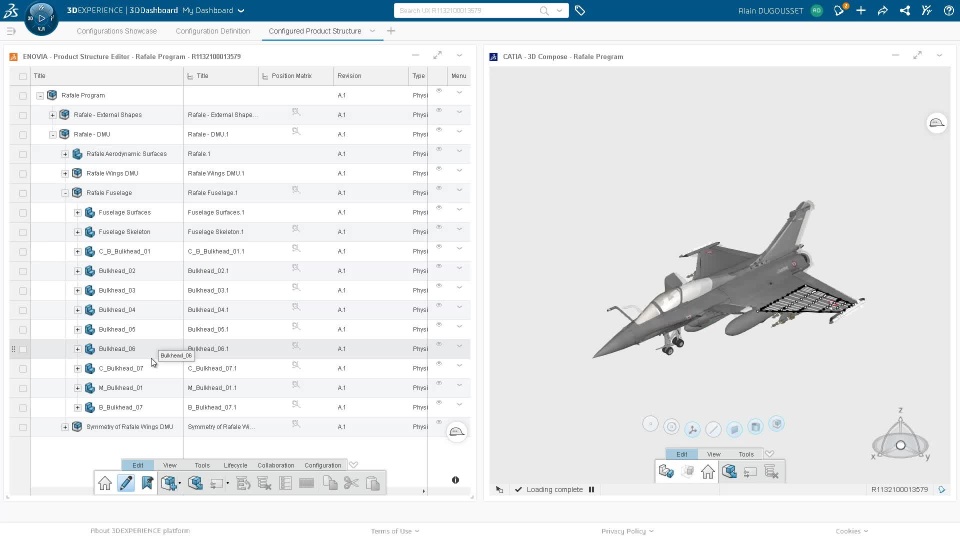Add a new dashboard tab with plus
Screen dimensions: 960x540
pyautogui.click(x=391, y=31)
